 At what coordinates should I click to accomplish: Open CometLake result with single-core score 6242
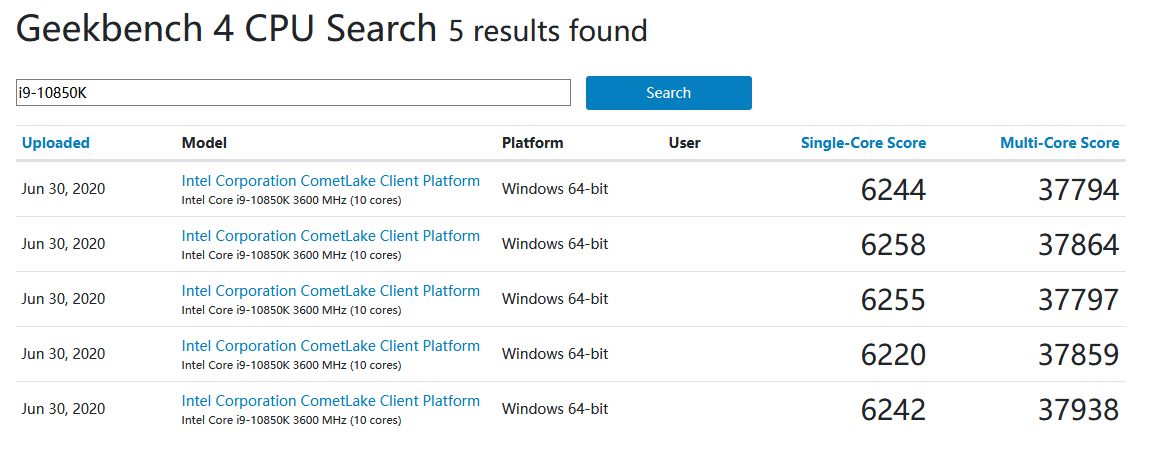coord(330,401)
